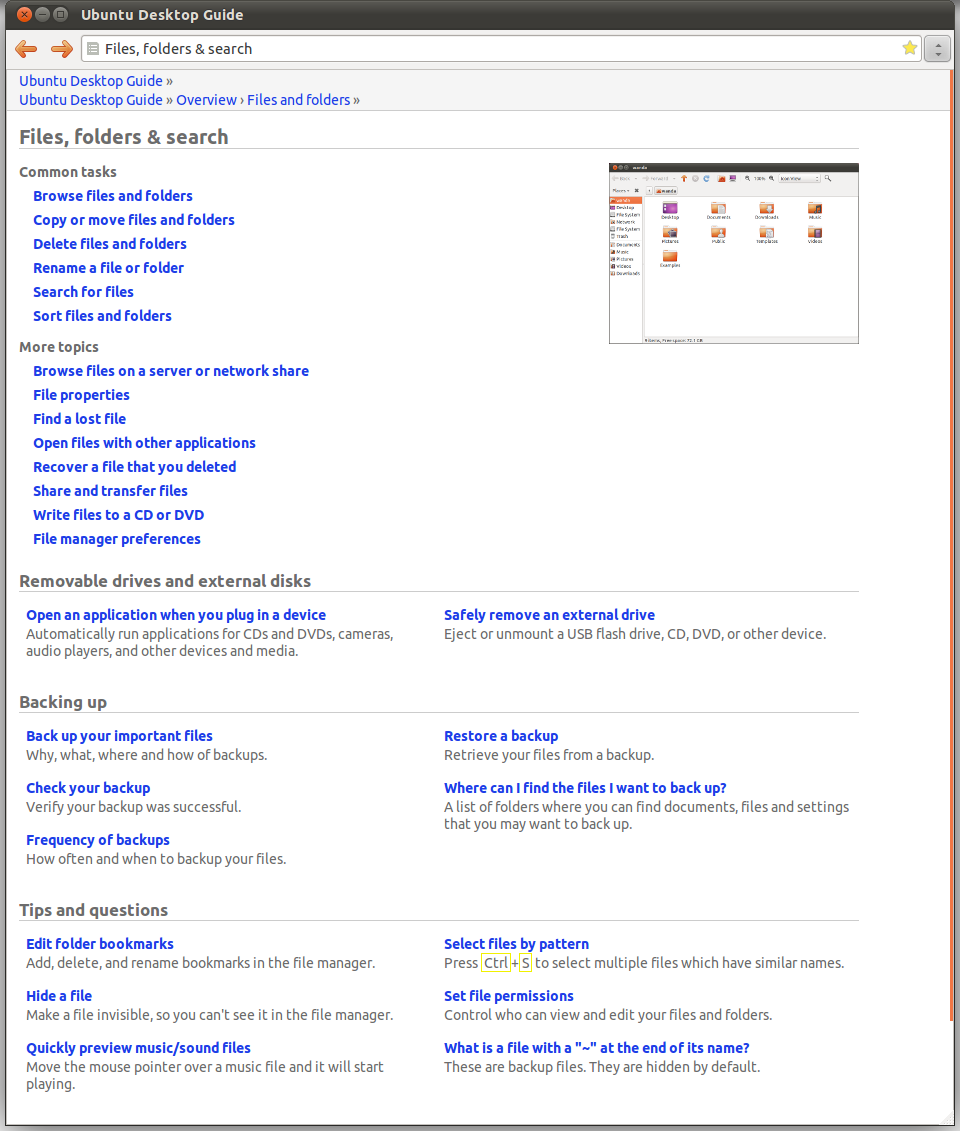Open the Frequency of backups link

pyautogui.click(x=98, y=840)
